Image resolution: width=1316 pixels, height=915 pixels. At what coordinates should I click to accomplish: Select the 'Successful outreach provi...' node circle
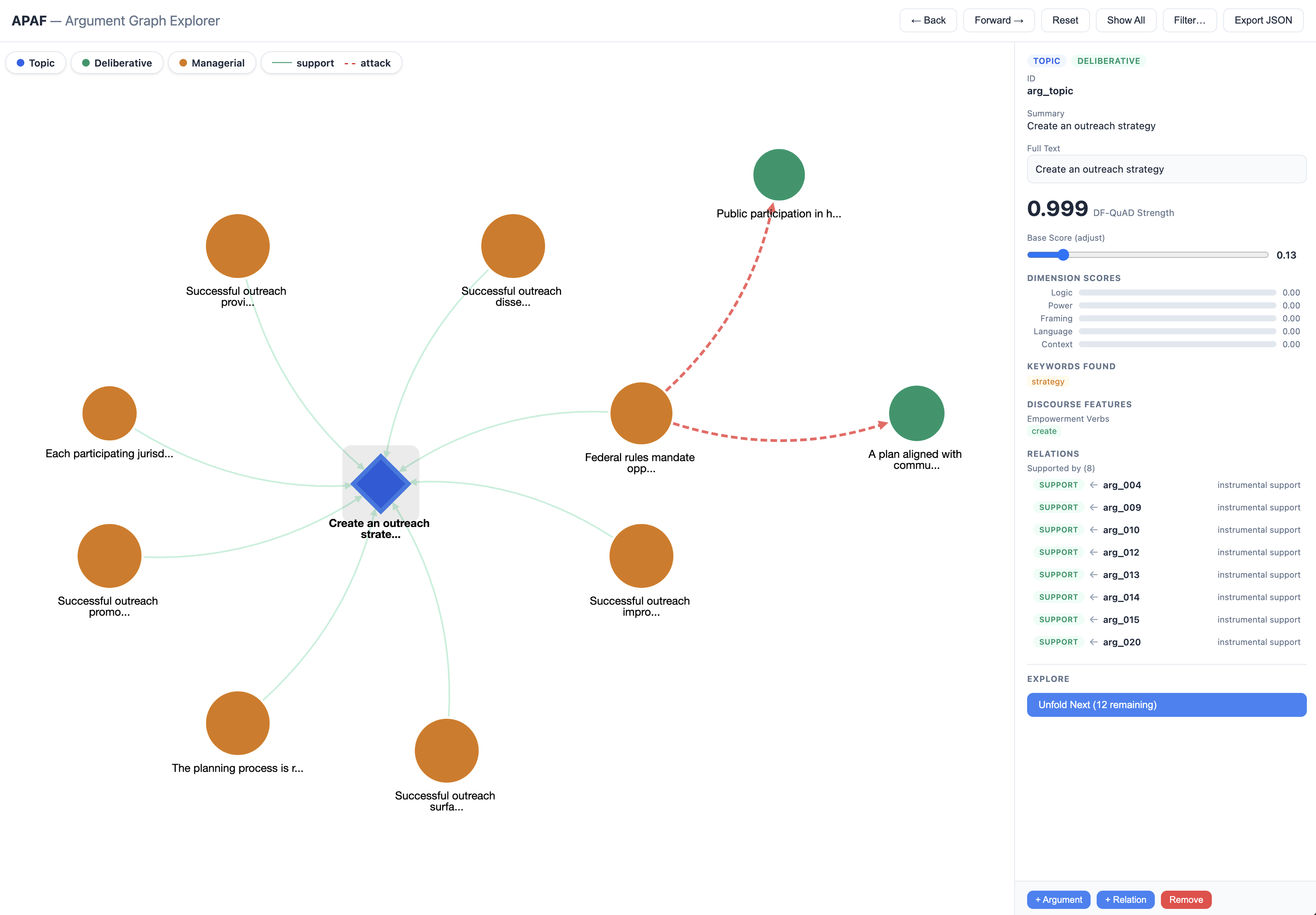point(238,246)
